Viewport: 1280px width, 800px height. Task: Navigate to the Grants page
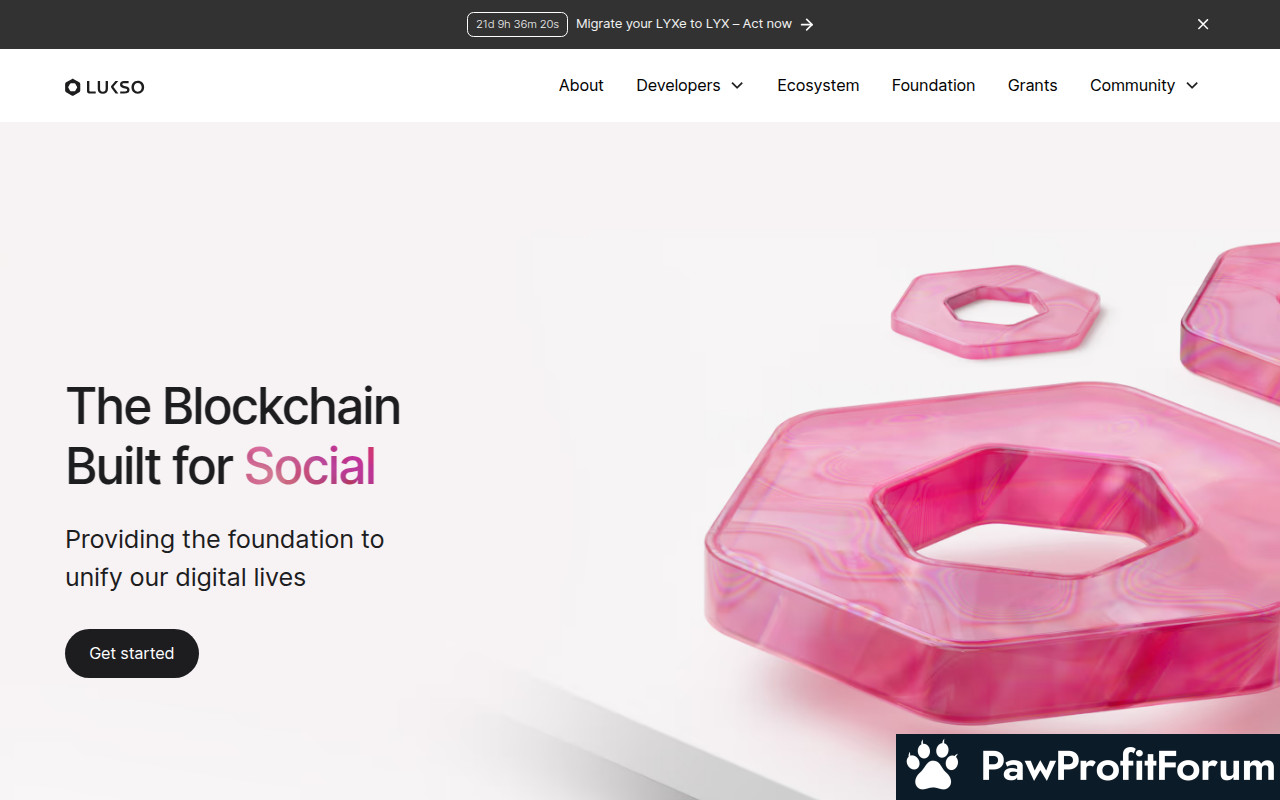[x=1032, y=86]
